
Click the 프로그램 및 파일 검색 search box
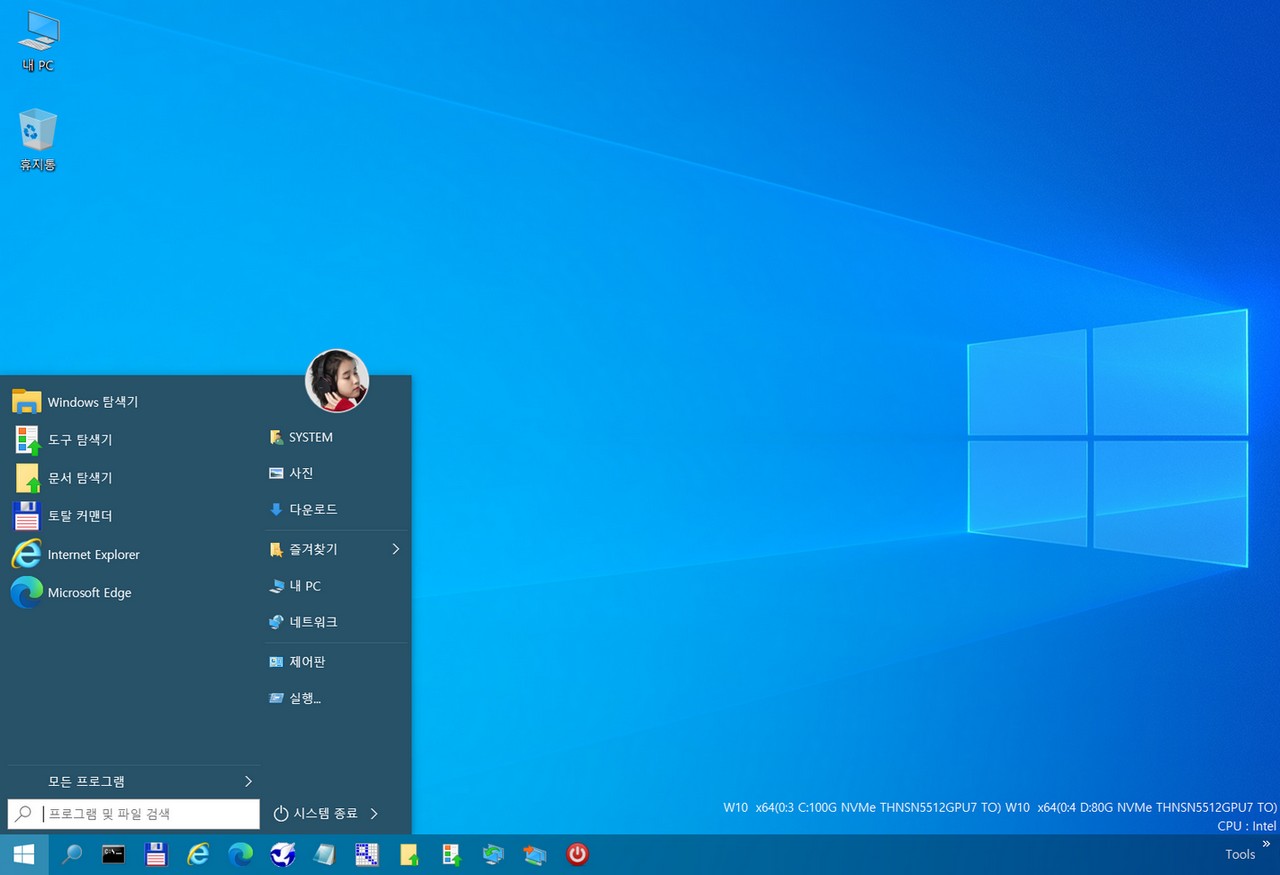click(134, 814)
